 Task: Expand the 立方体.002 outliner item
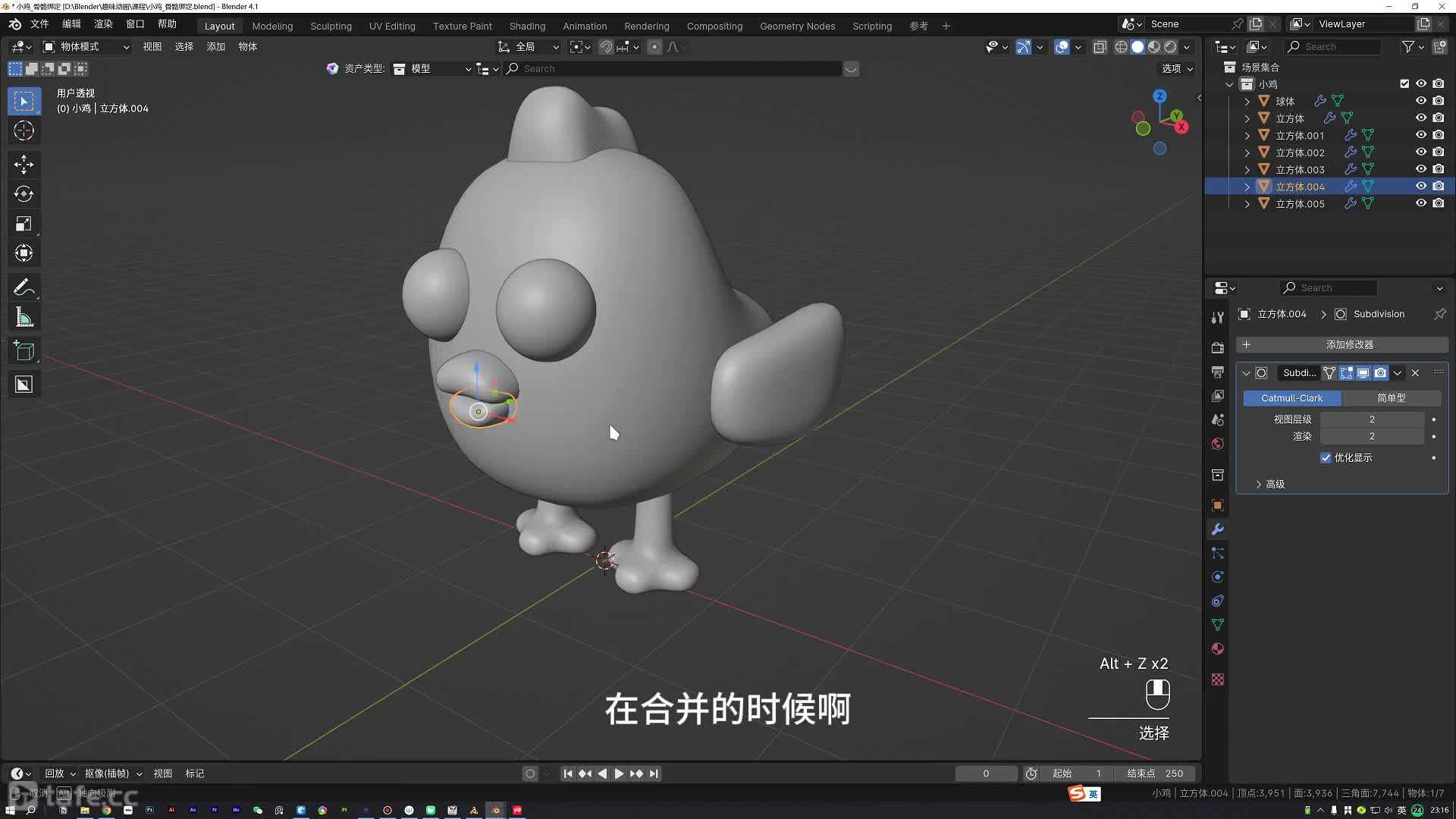point(1247,152)
